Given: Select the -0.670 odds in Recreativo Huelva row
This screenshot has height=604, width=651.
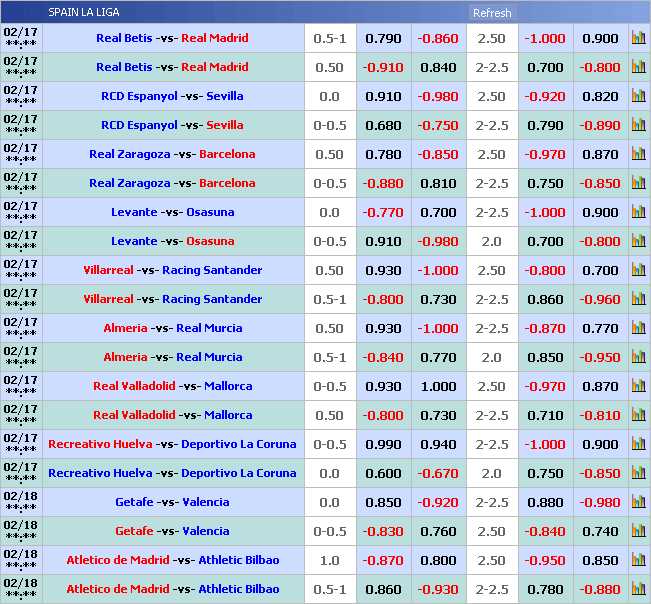Looking at the screenshot, I should [x=438, y=473].
